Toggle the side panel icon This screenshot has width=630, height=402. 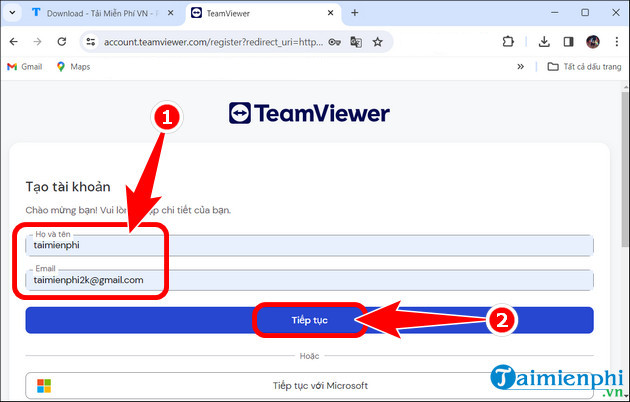point(568,41)
